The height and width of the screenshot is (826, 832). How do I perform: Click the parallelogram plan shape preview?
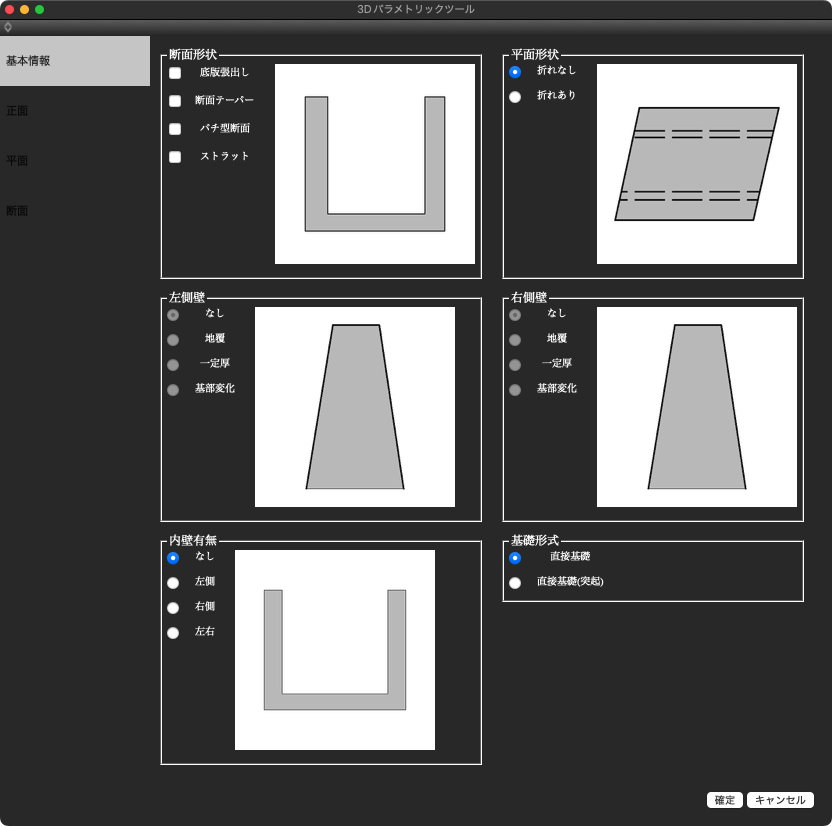(697, 164)
